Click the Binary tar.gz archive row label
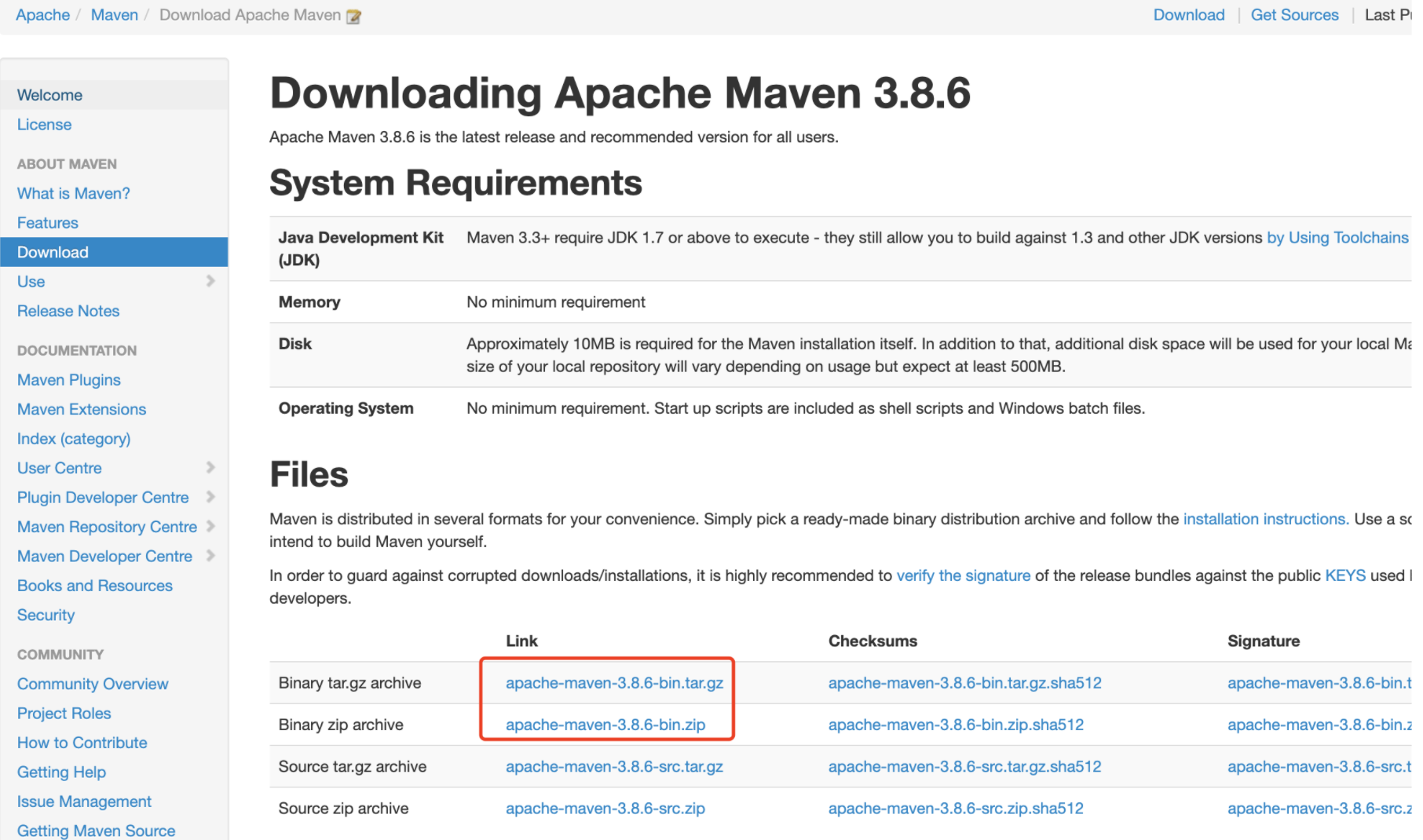The height and width of the screenshot is (840, 1423). tap(349, 683)
